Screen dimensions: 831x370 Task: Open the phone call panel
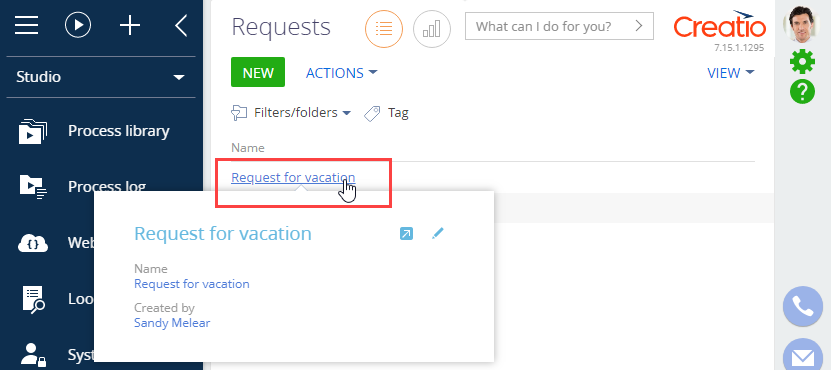(802, 306)
